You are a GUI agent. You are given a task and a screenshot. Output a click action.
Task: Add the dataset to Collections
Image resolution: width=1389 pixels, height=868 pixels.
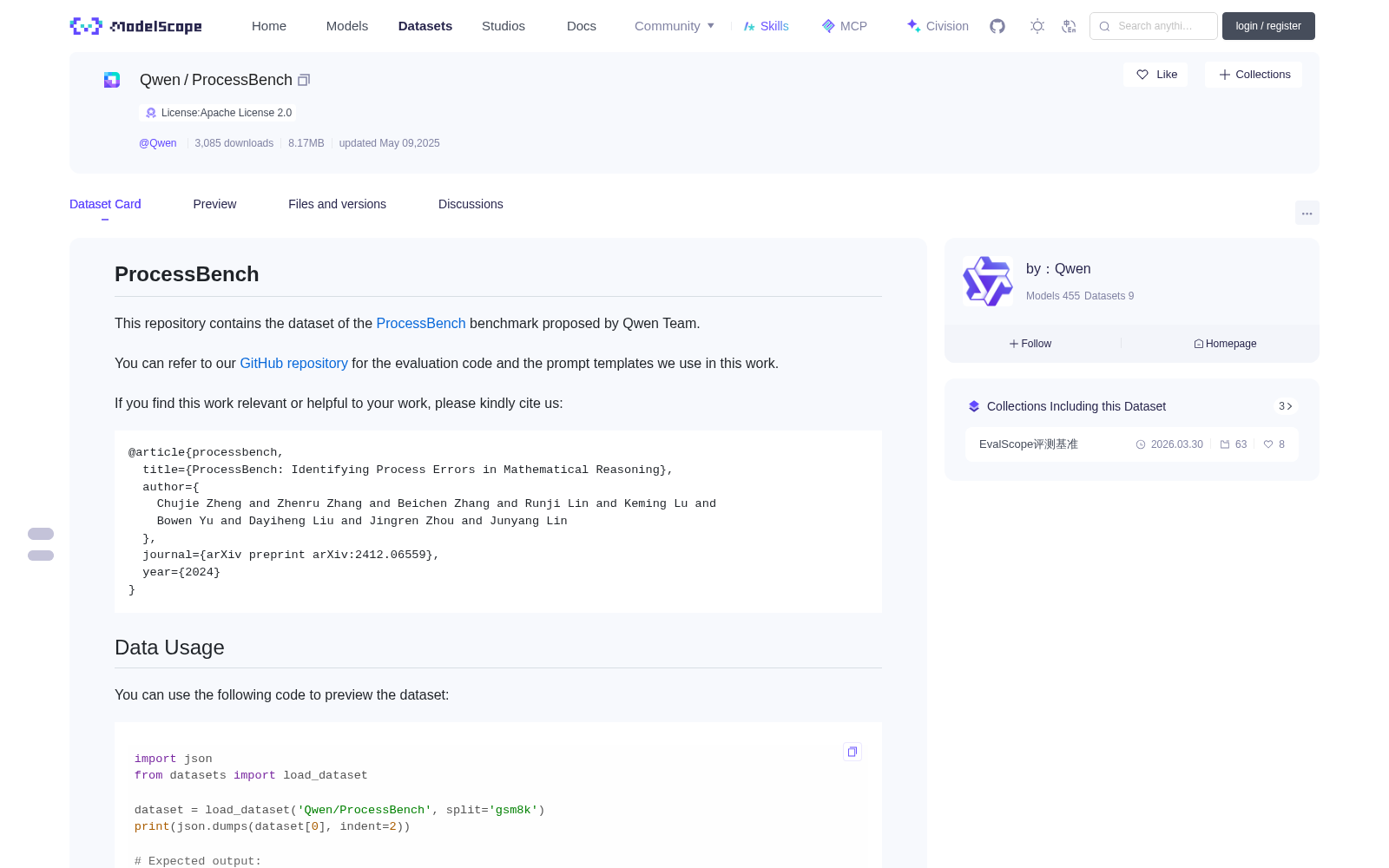(x=1254, y=75)
